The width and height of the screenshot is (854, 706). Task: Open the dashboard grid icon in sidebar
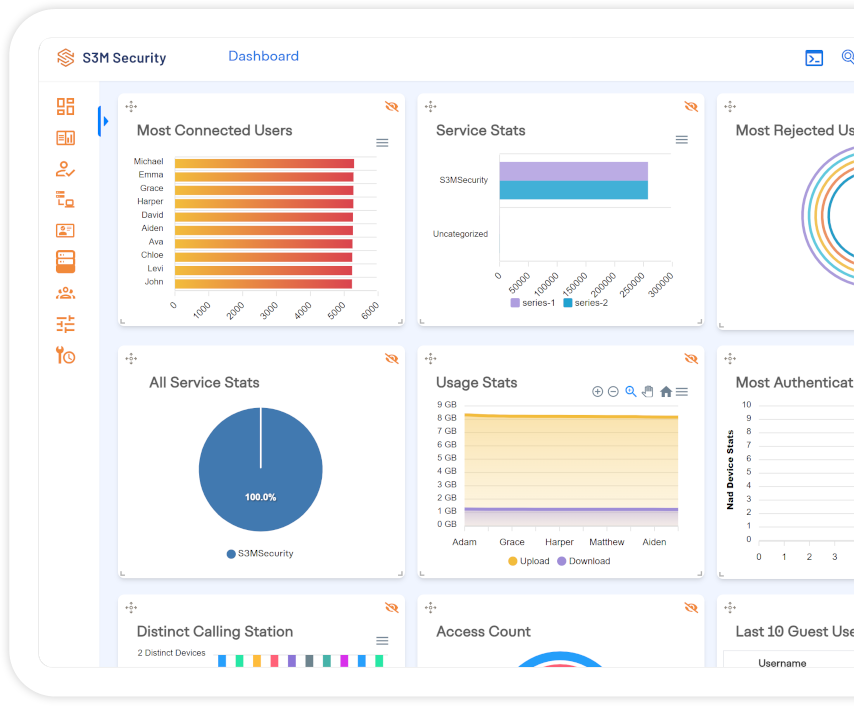[x=66, y=107]
